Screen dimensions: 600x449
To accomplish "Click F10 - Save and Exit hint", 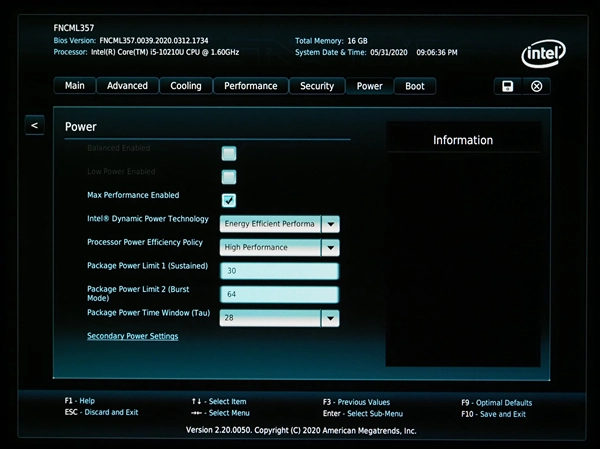I will [494, 414].
